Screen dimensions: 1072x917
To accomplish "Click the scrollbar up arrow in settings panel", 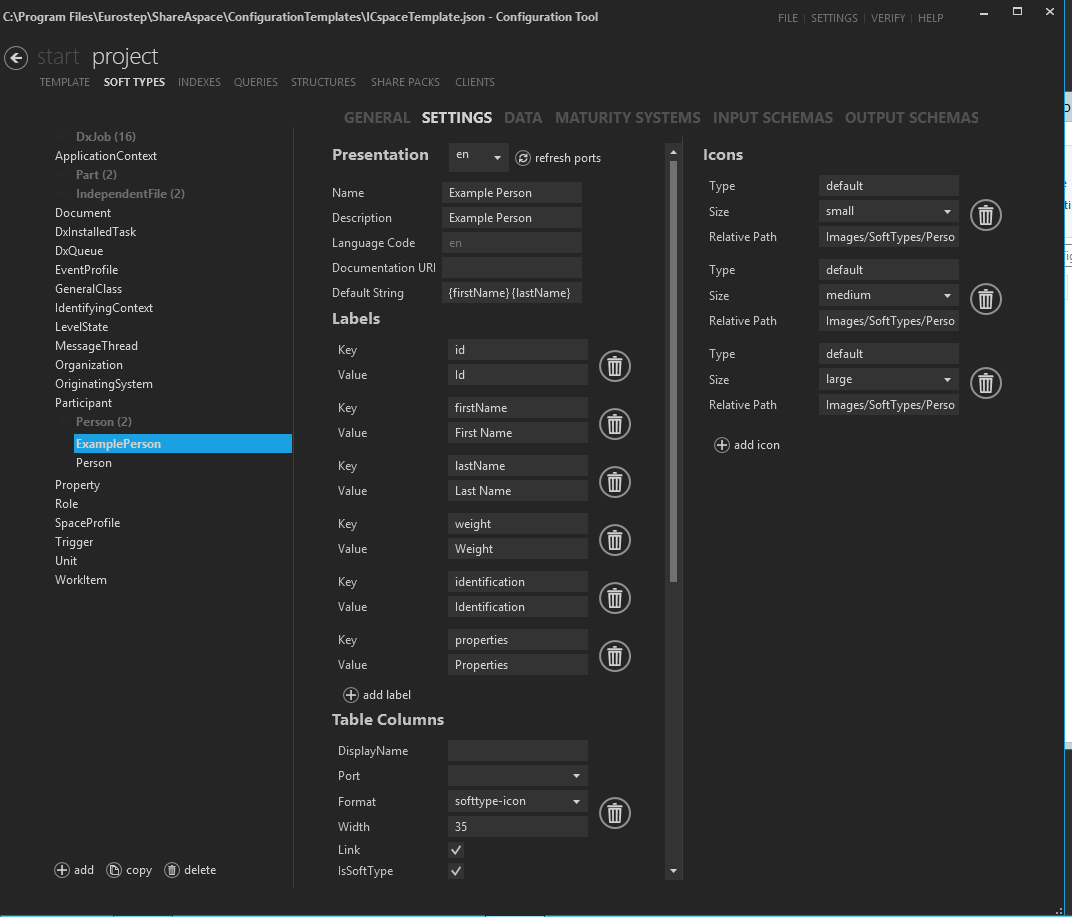I will [673, 152].
